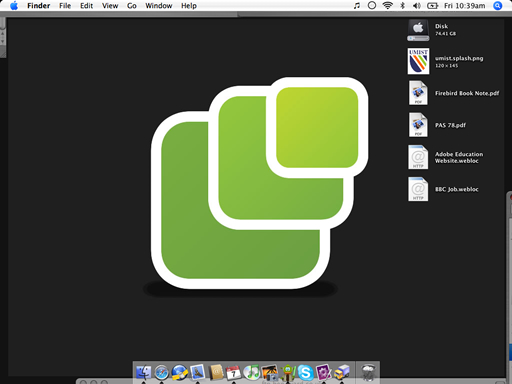Click the PAS 78.pdf file name
This screenshot has width=512, height=384.
click(450, 125)
